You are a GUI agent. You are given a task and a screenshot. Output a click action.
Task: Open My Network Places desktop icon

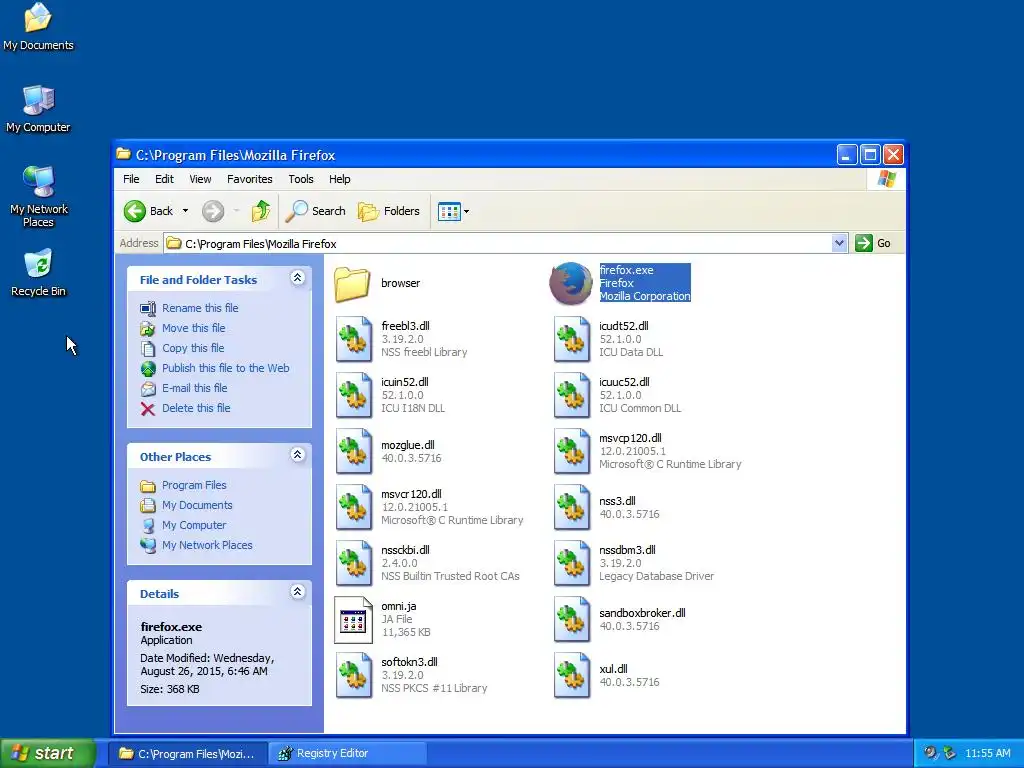[38, 182]
